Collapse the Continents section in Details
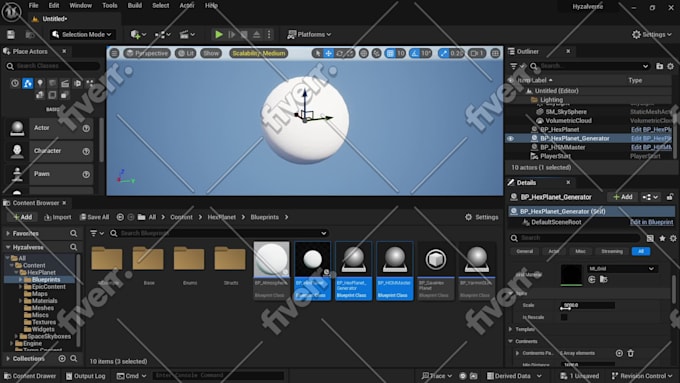 pyautogui.click(x=510, y=341)
